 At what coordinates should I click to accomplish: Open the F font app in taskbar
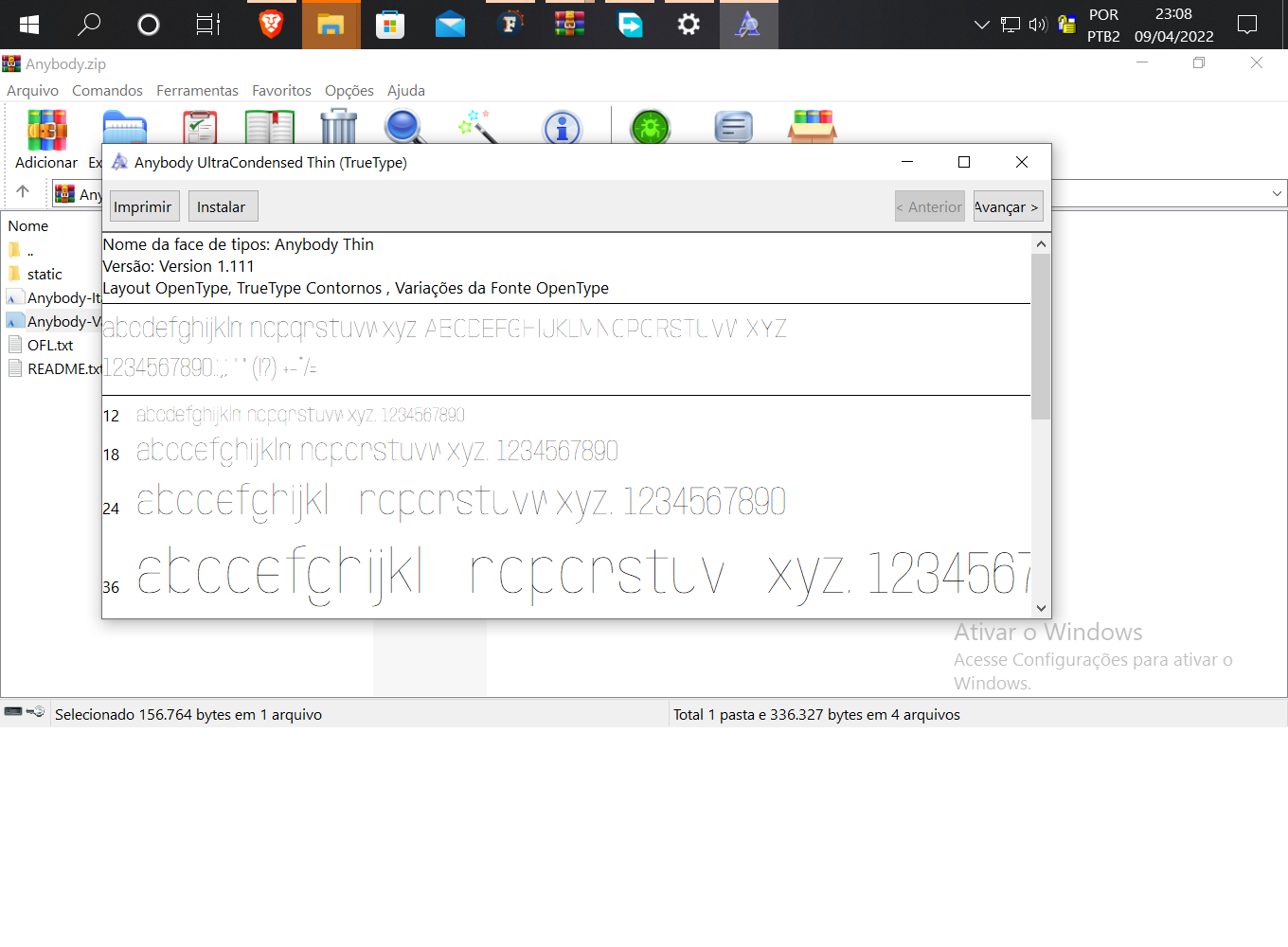tap(510, 25)
